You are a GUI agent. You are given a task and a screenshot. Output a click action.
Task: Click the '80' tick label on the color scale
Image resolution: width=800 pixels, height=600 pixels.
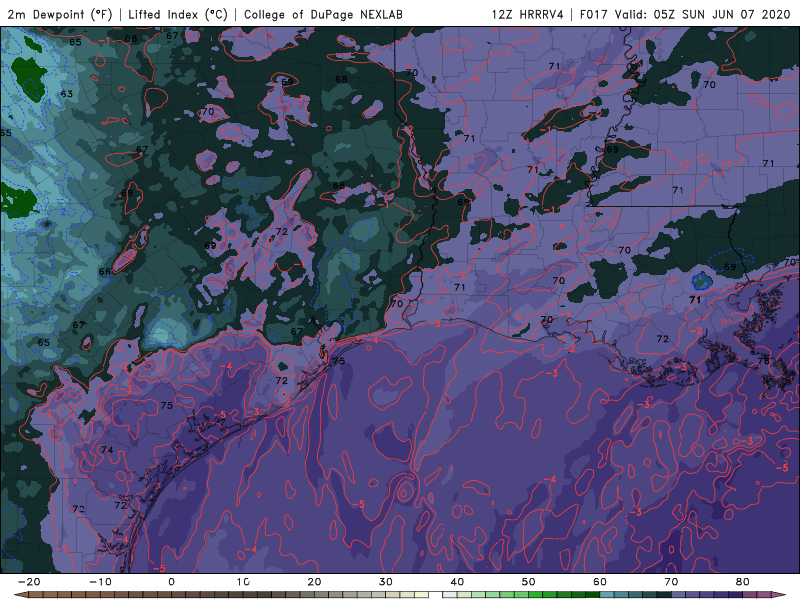point(743,582)
